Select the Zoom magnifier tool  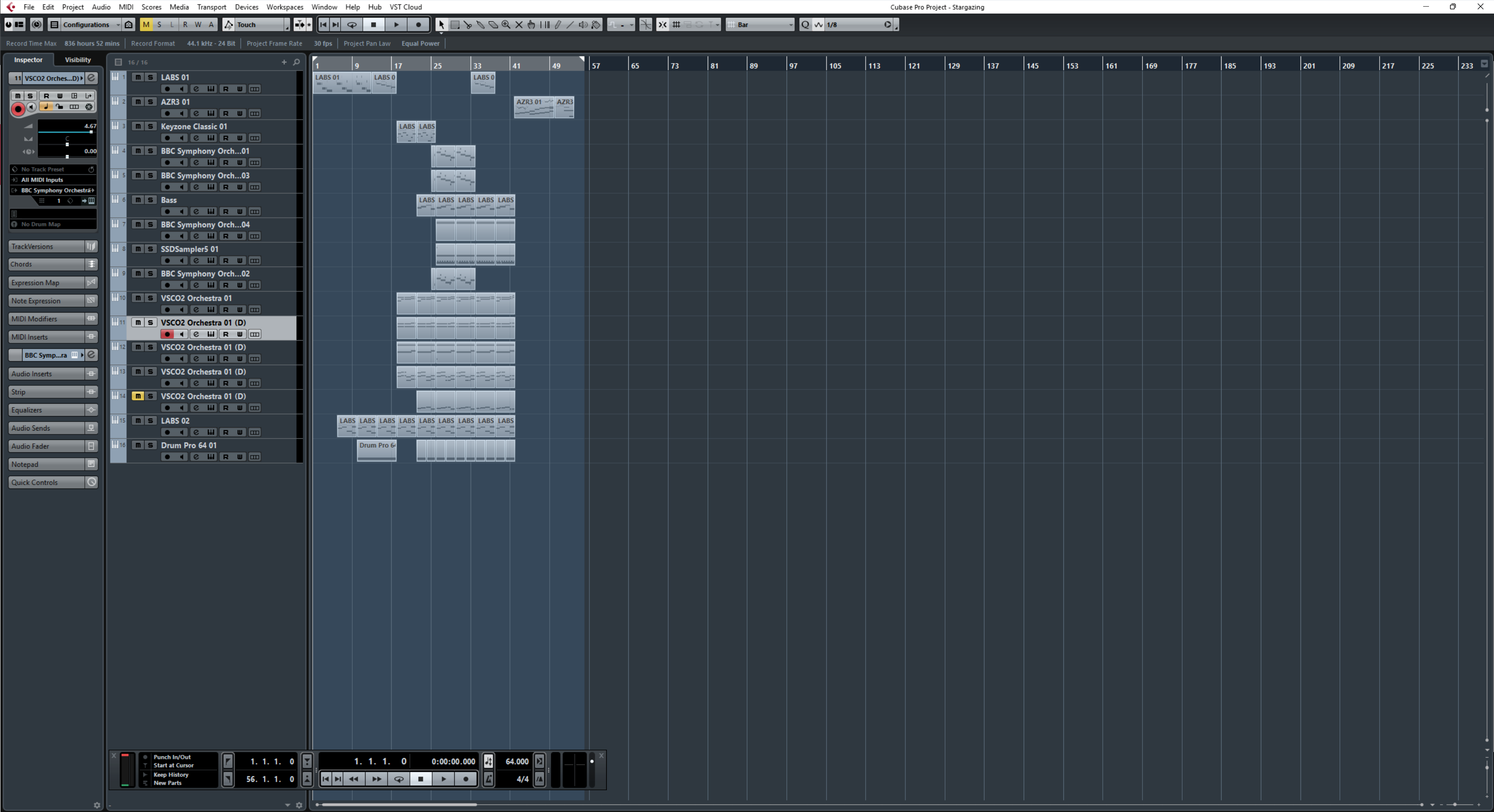point(506,25)
